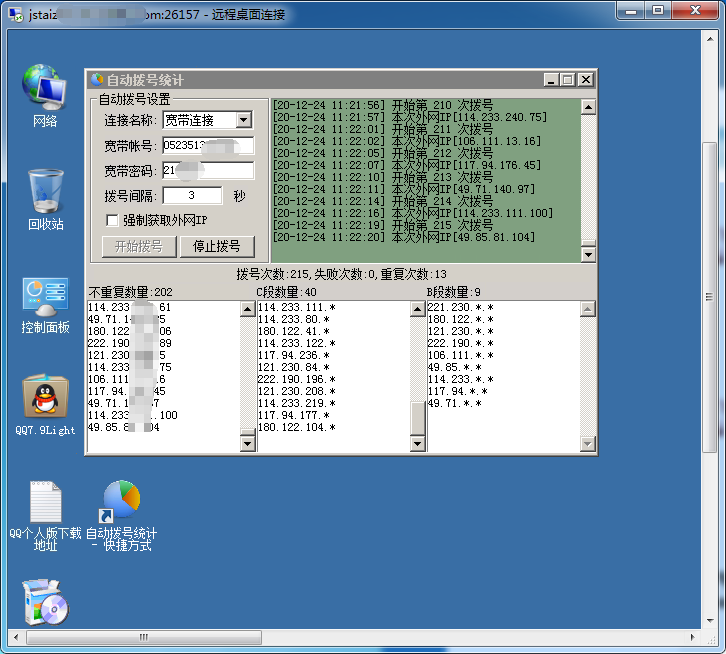Select B段 entry 106.111.*.*
726x654 pixels.
coord(461,355)
